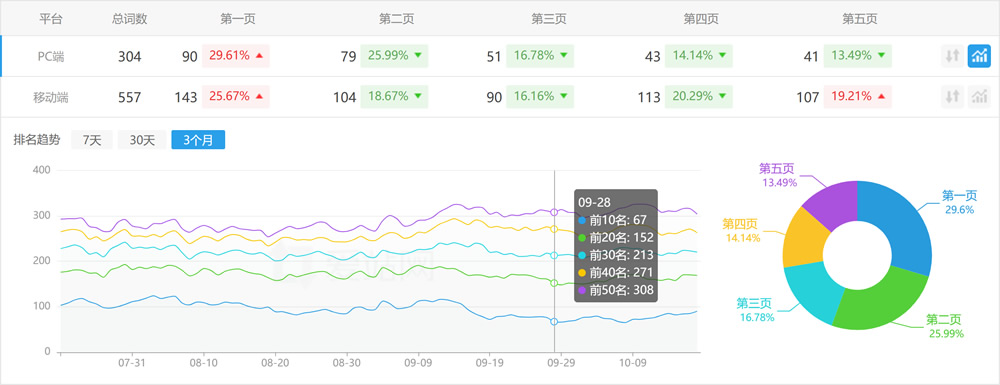Click the sort arrows icon in 移动端 row
1000x385 pixels.
[952, 97]
